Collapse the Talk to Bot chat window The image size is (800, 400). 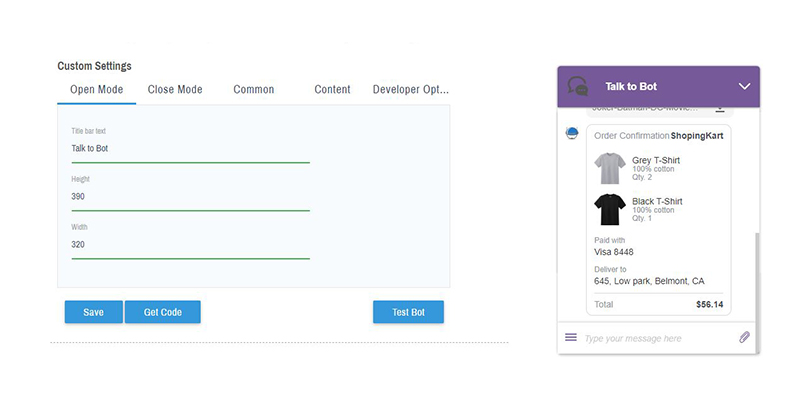tap(744, 87)
